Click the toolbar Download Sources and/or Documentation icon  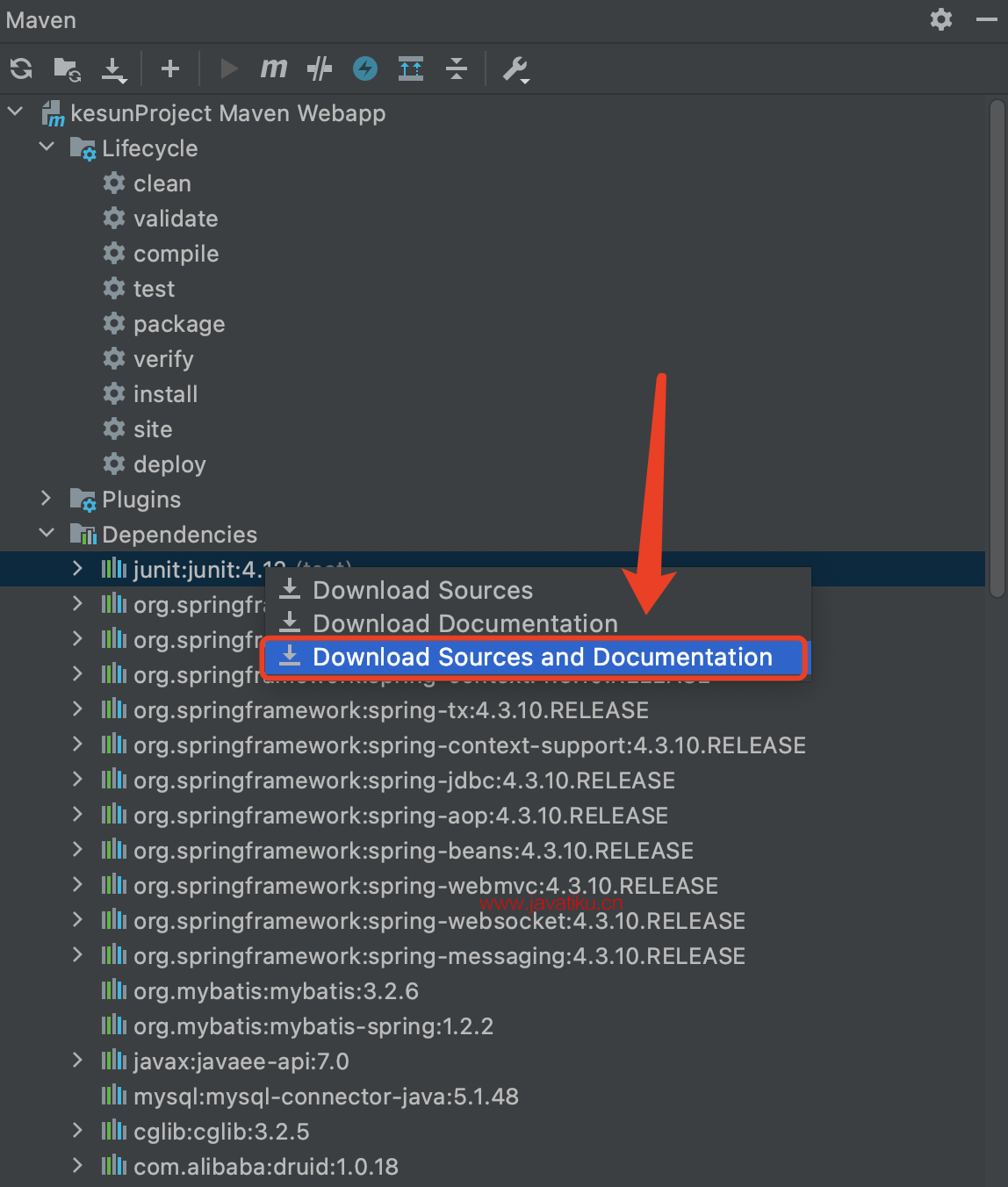pos(114,69)
